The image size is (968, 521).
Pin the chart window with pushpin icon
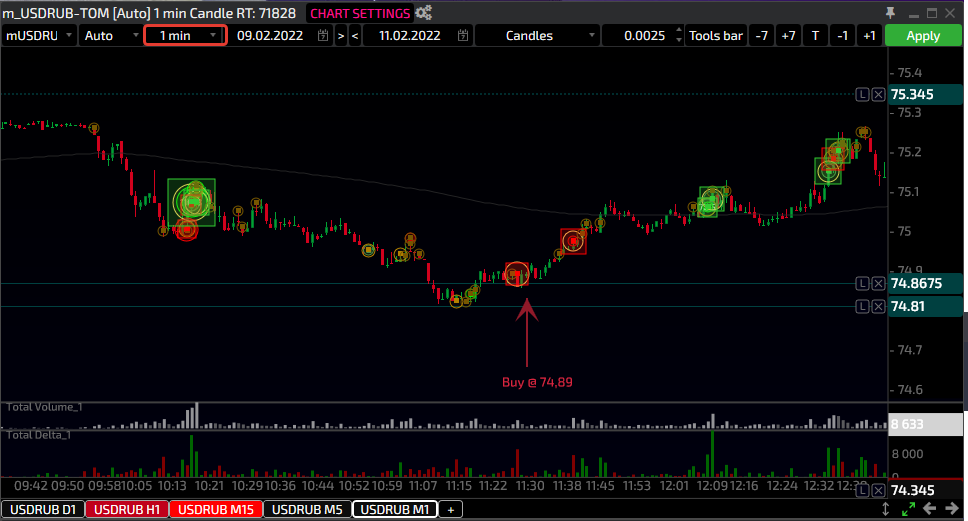coord(890,13)
